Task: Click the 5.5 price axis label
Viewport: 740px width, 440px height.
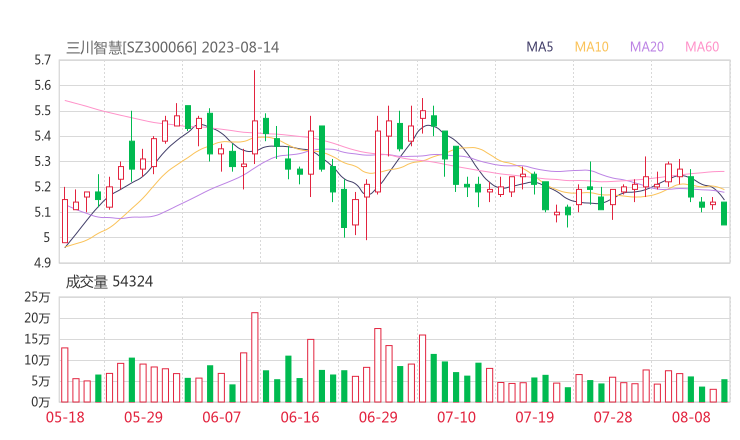Action: tap(42, 111)
